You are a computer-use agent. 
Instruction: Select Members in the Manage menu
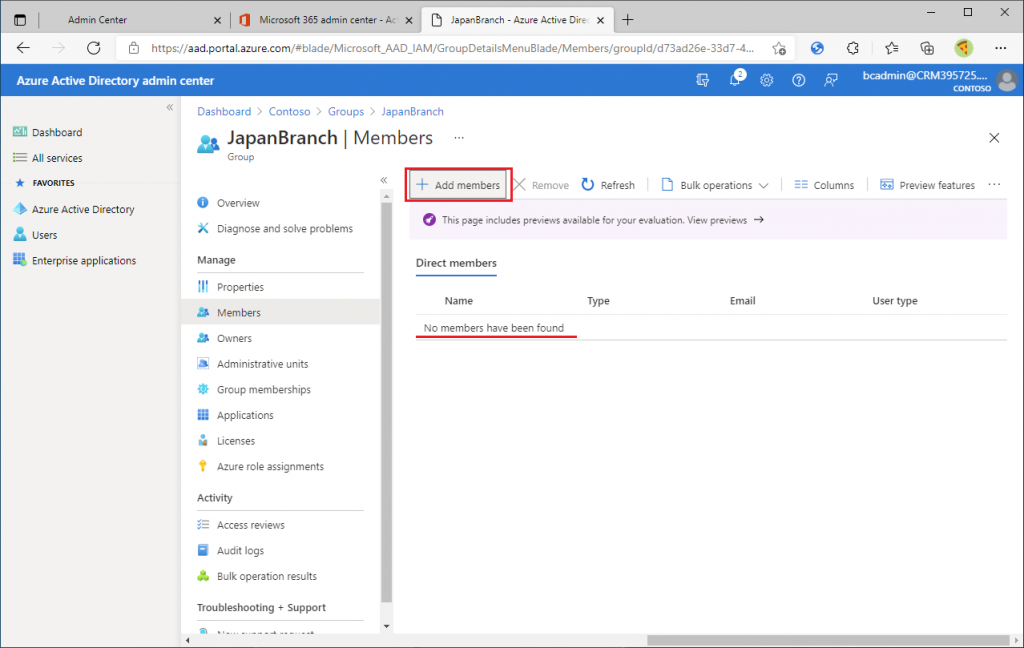(281, 312)
